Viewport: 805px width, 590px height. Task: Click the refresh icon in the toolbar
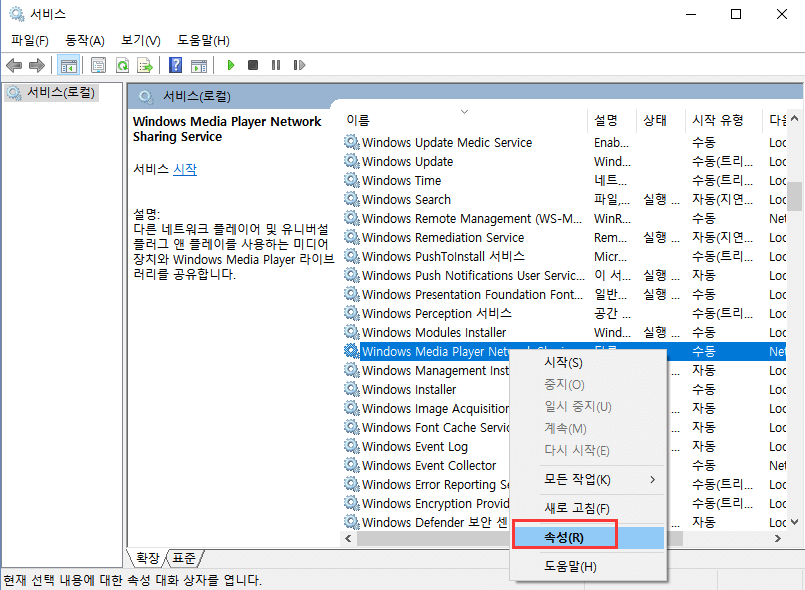[122, 65]
